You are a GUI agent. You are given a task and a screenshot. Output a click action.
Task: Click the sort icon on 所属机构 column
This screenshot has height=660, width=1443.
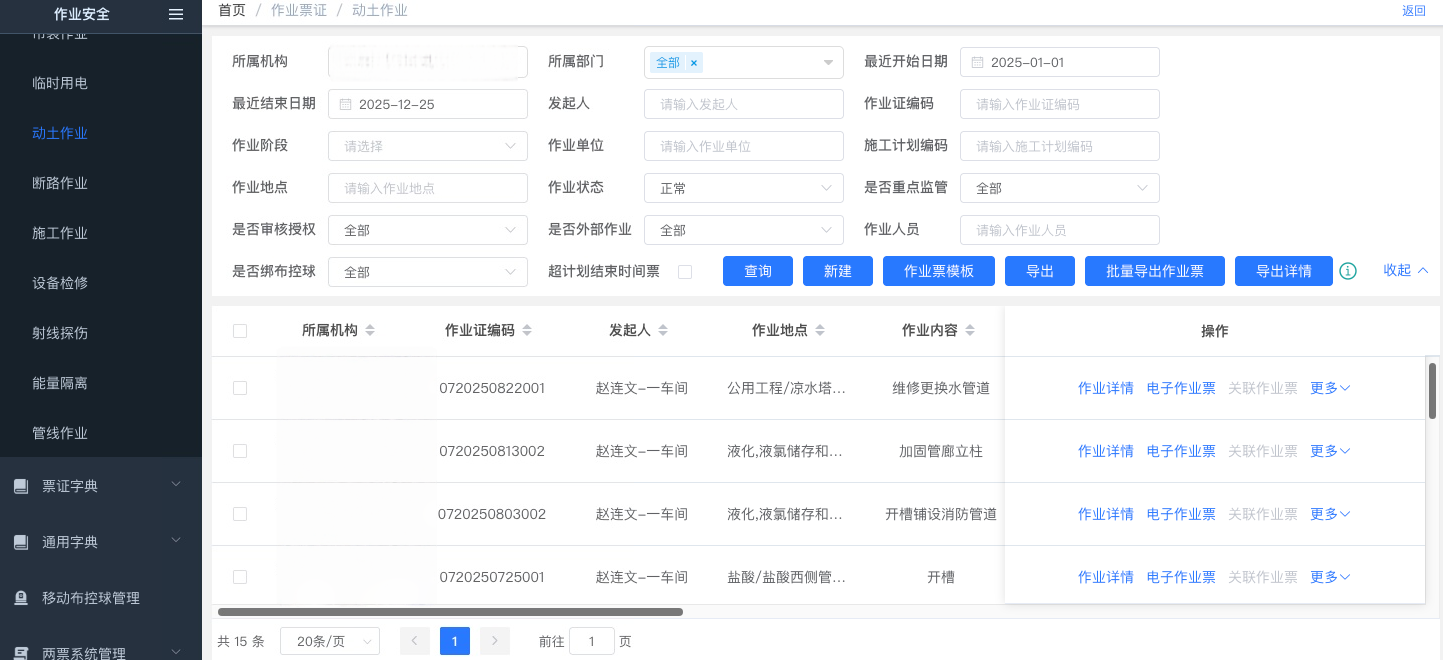[370, 331]
